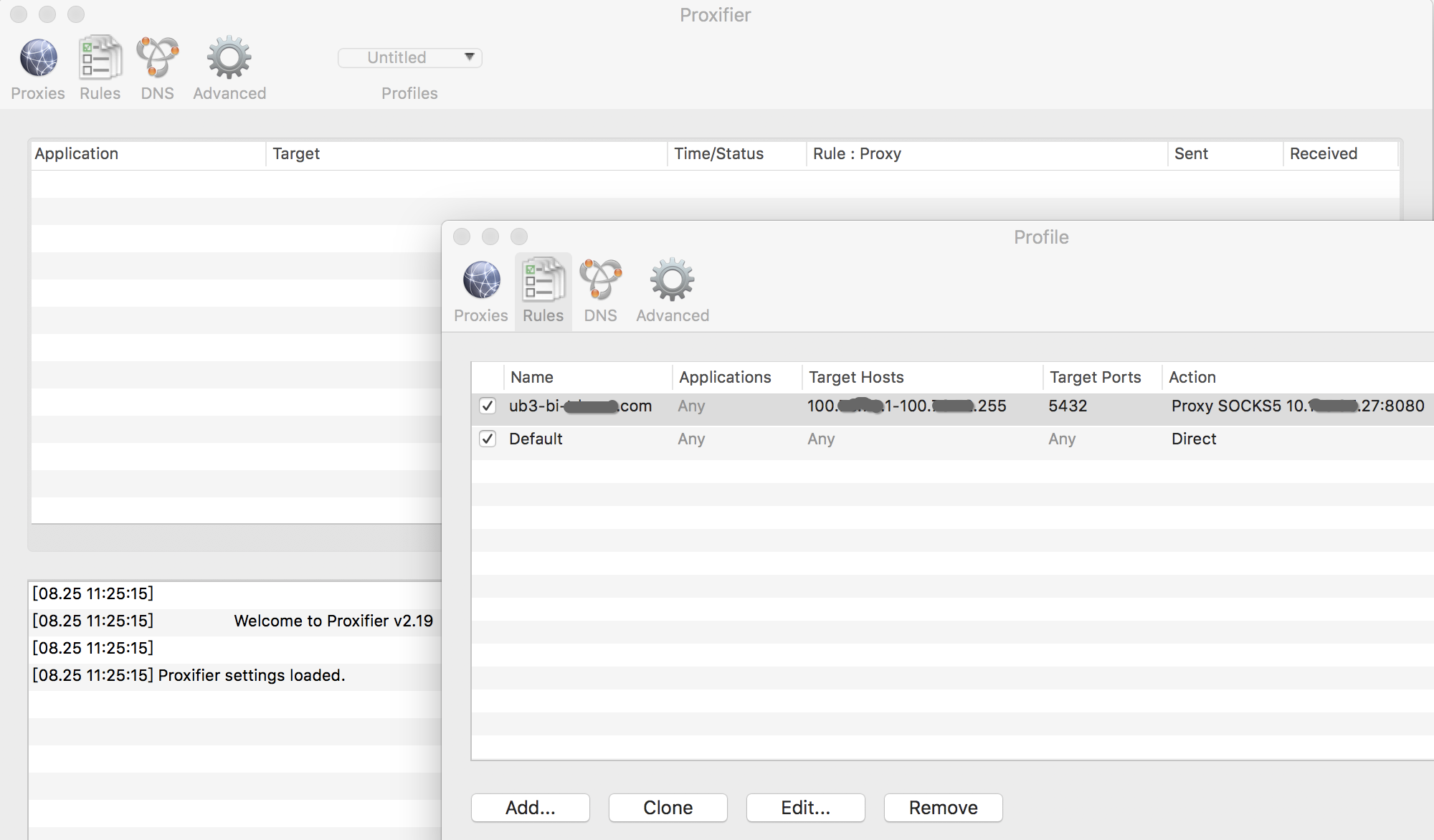Uncheck the Default rule checkbox
This screenshot has height=840, width=1434.
(488, 439)
